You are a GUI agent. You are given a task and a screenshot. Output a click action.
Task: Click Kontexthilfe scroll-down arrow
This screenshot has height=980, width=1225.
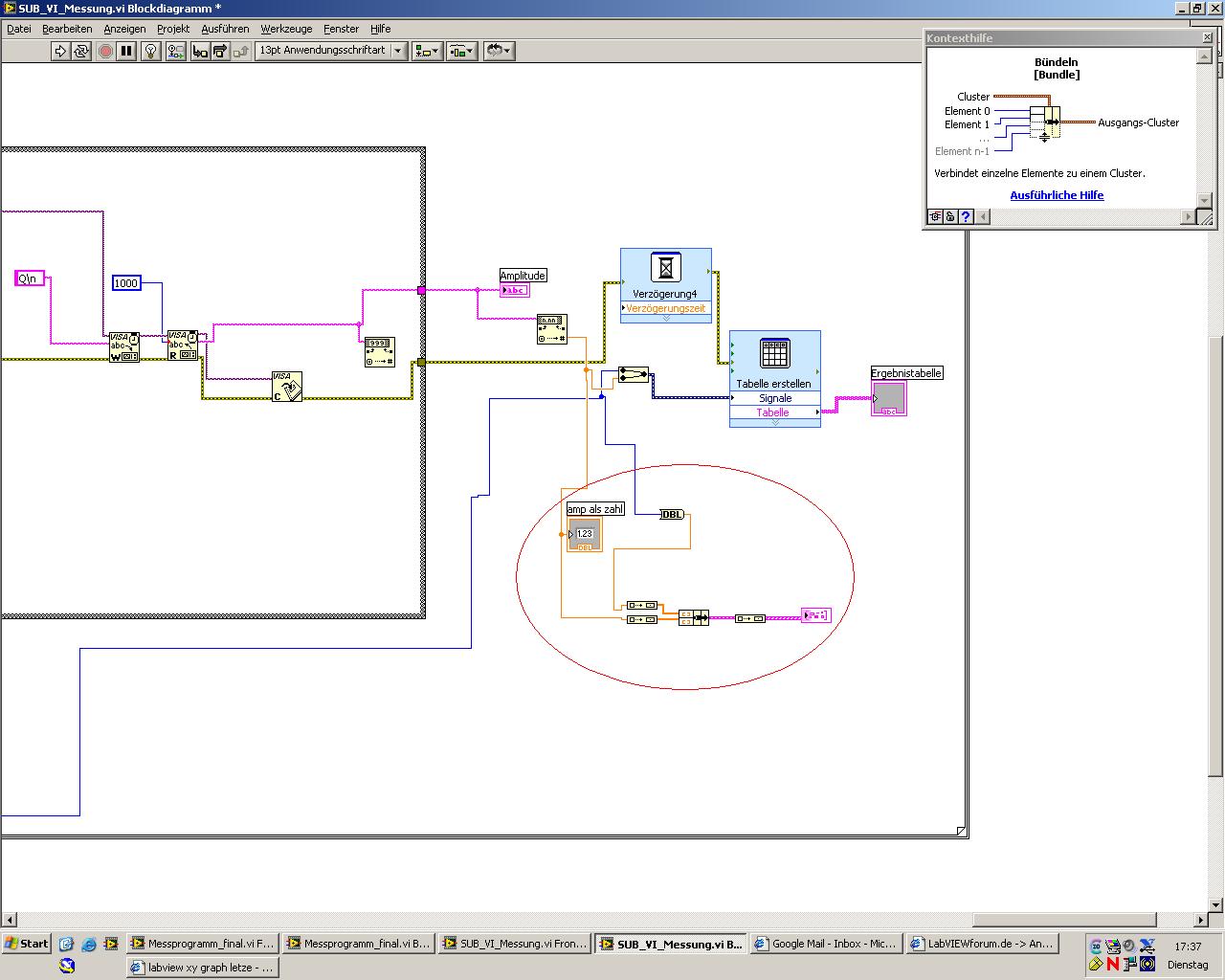[1205, 201]
